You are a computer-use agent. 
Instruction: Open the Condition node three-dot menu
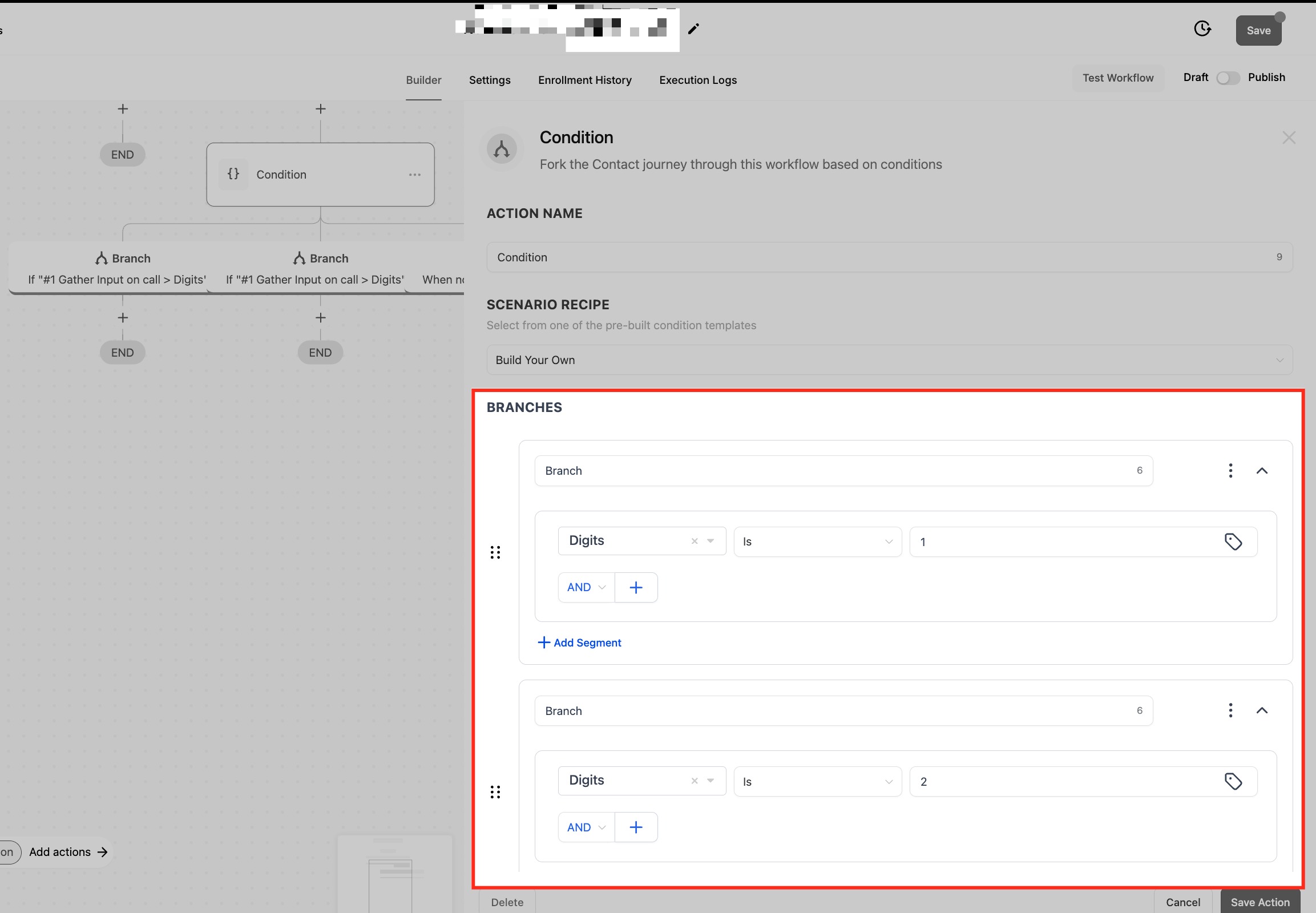[415, 175]
